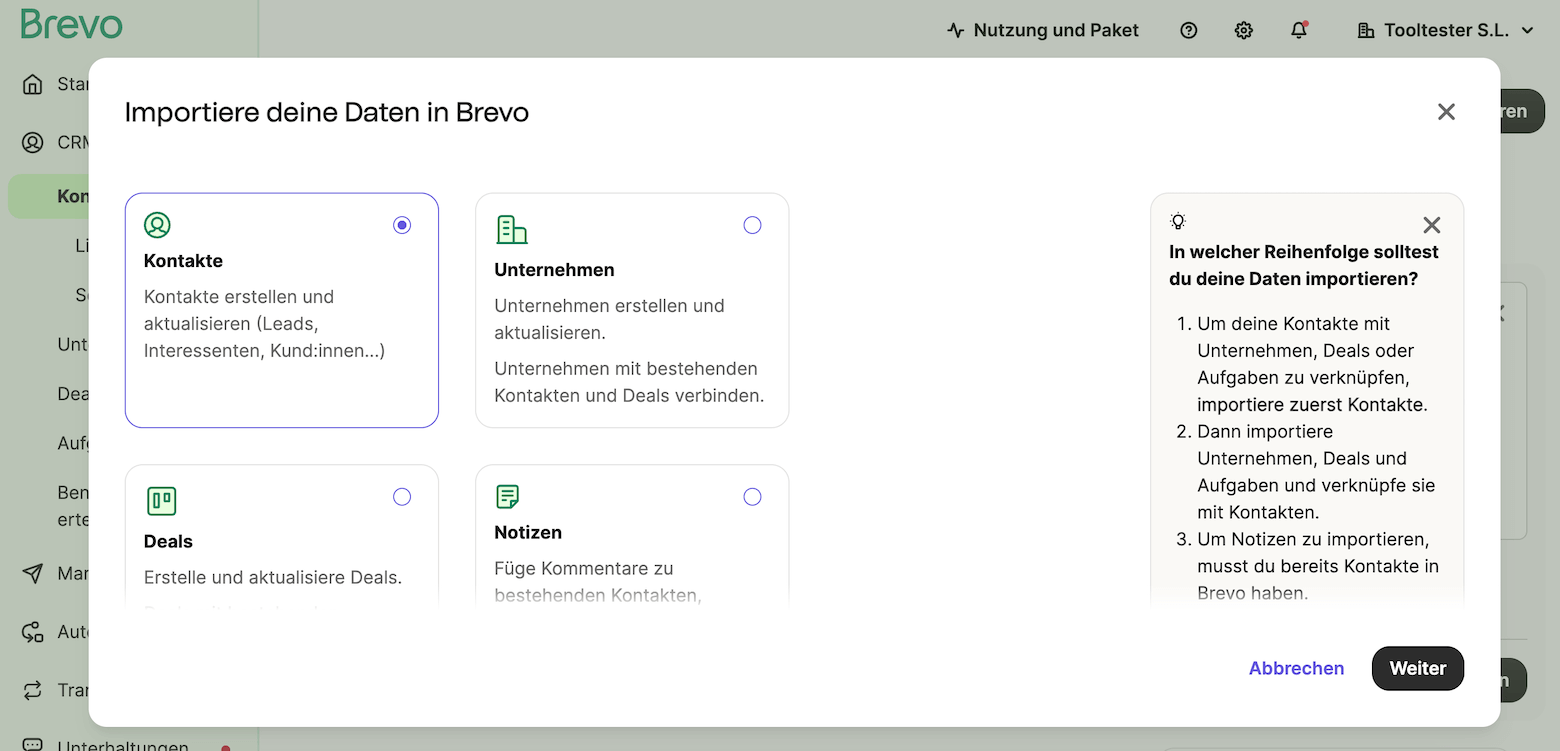Open Nutzung und Paket in the top bar
This screenshot has height=751, width=1560.
[x=1042, y=30]
